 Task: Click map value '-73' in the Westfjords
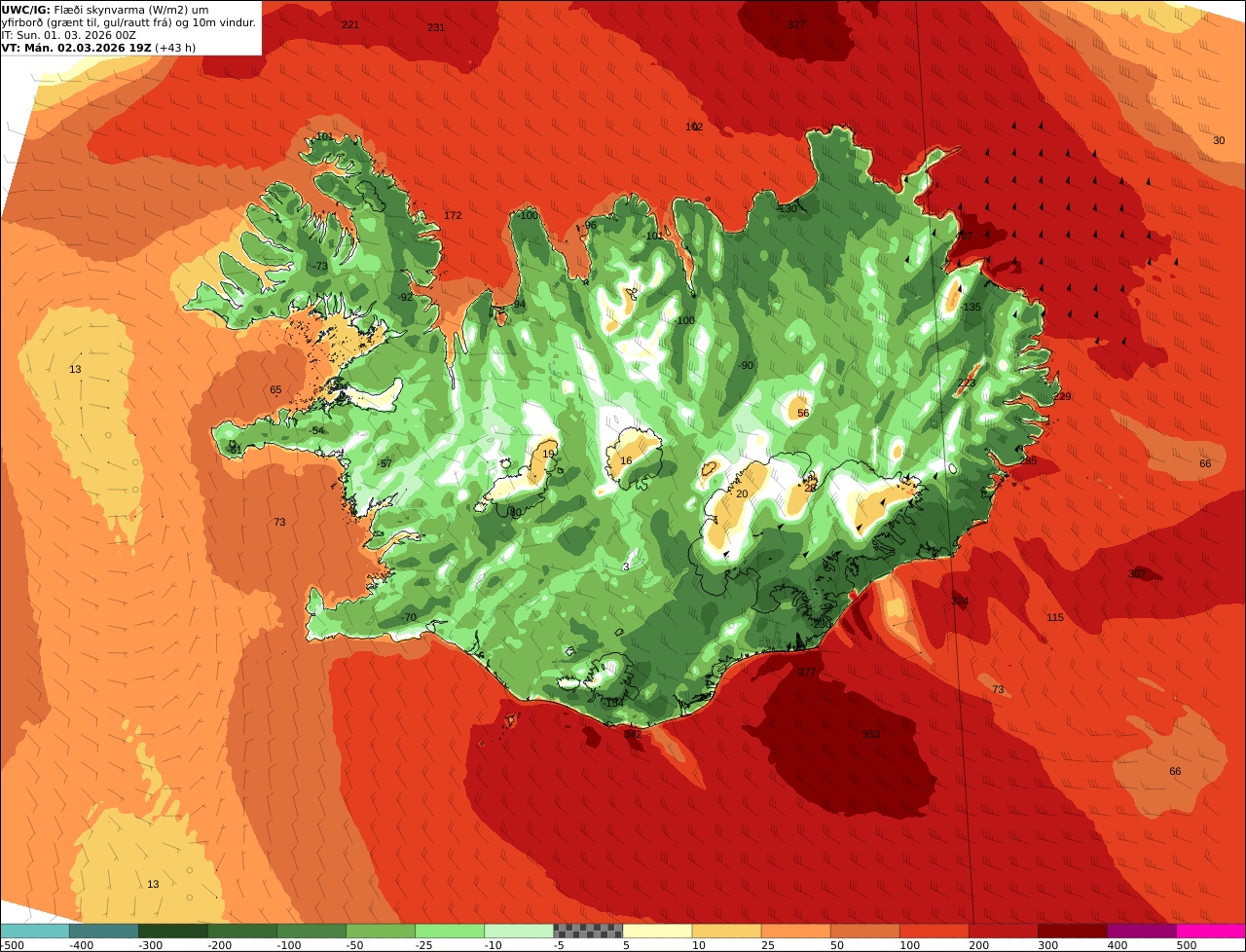click(x=320, y=266)
